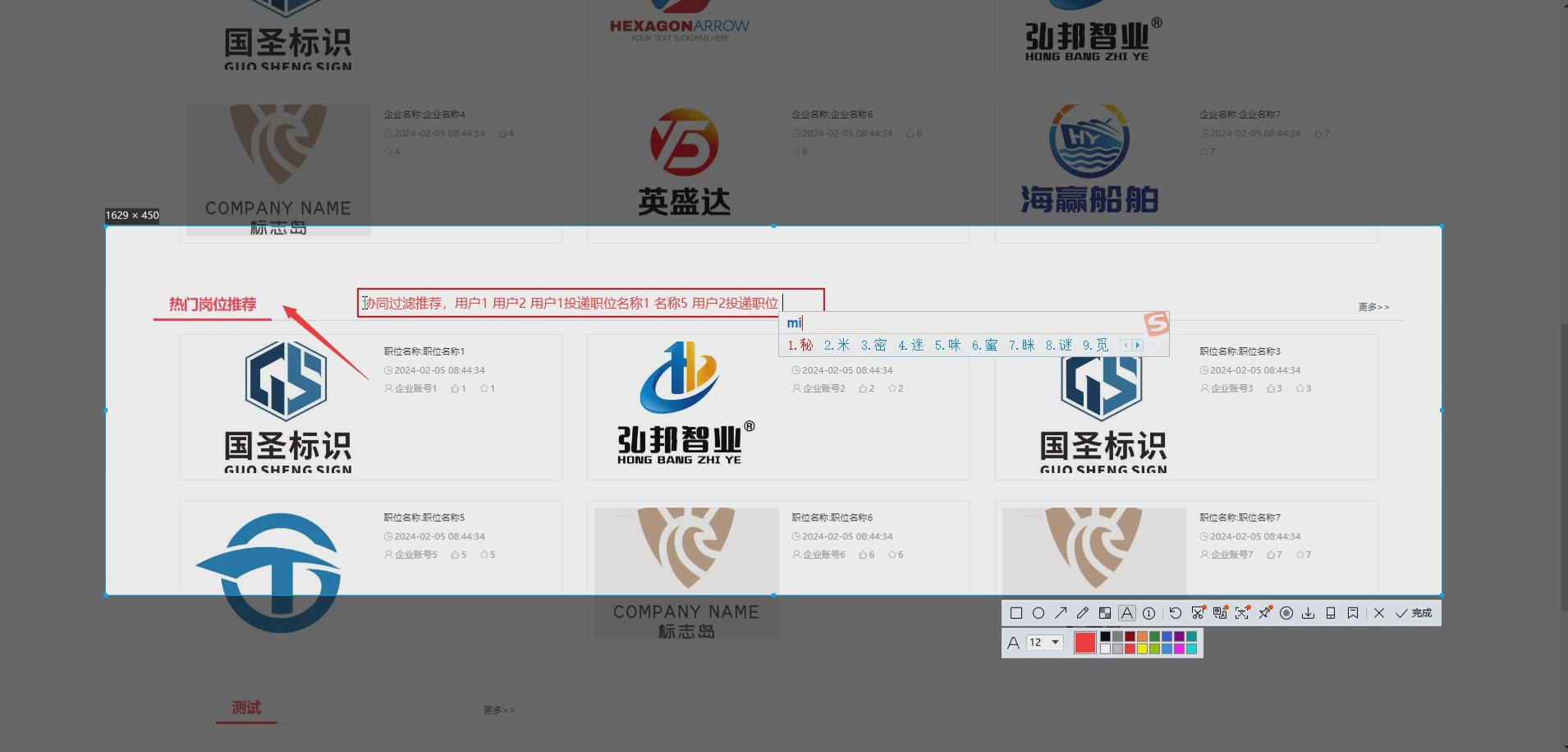Select candidate 秘 from the IME list
The height and width of the screenshot is (752, 1568).
click(805, 345)
